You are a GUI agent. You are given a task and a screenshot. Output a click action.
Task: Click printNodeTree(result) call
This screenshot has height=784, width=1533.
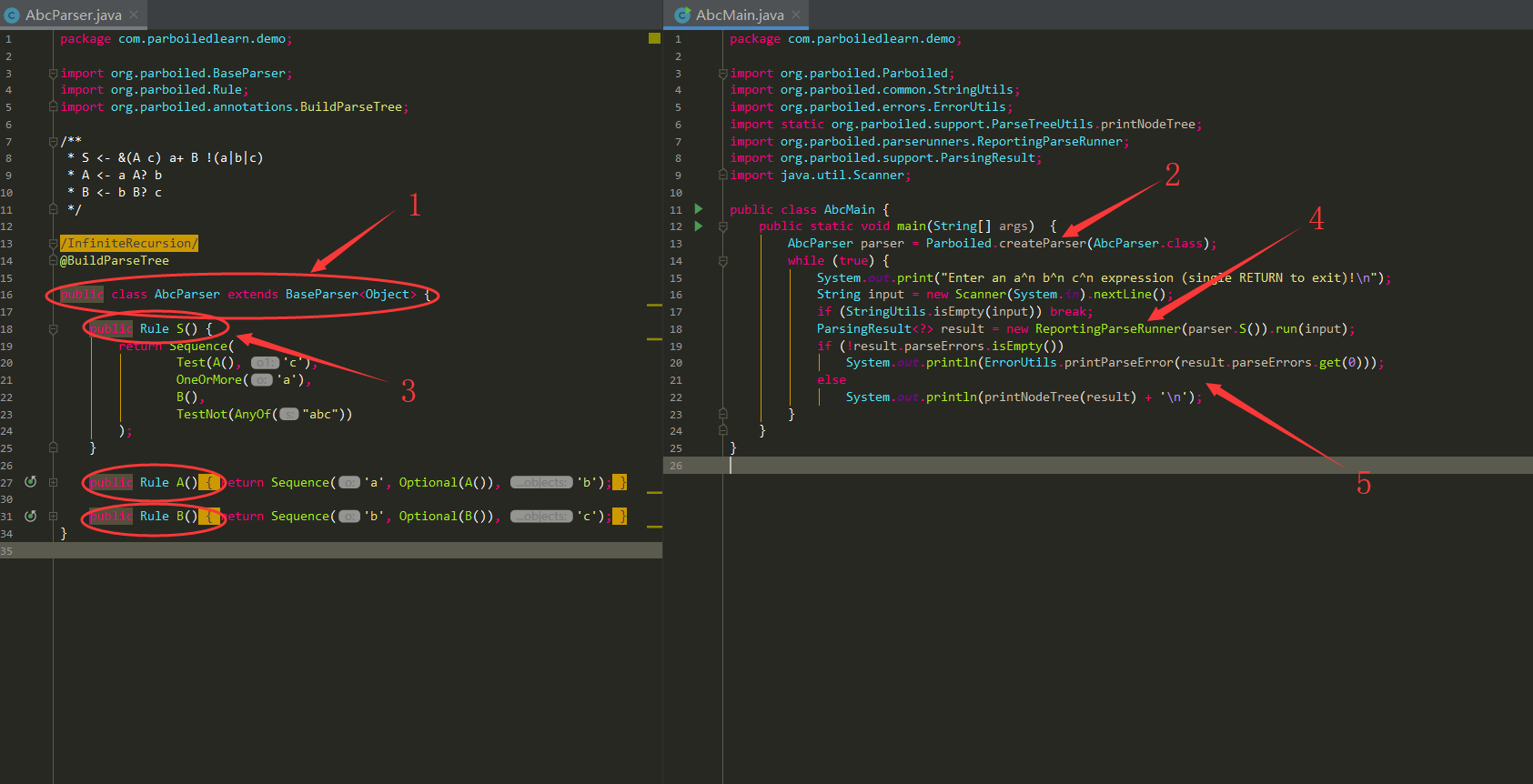[x=1061, y=397]
